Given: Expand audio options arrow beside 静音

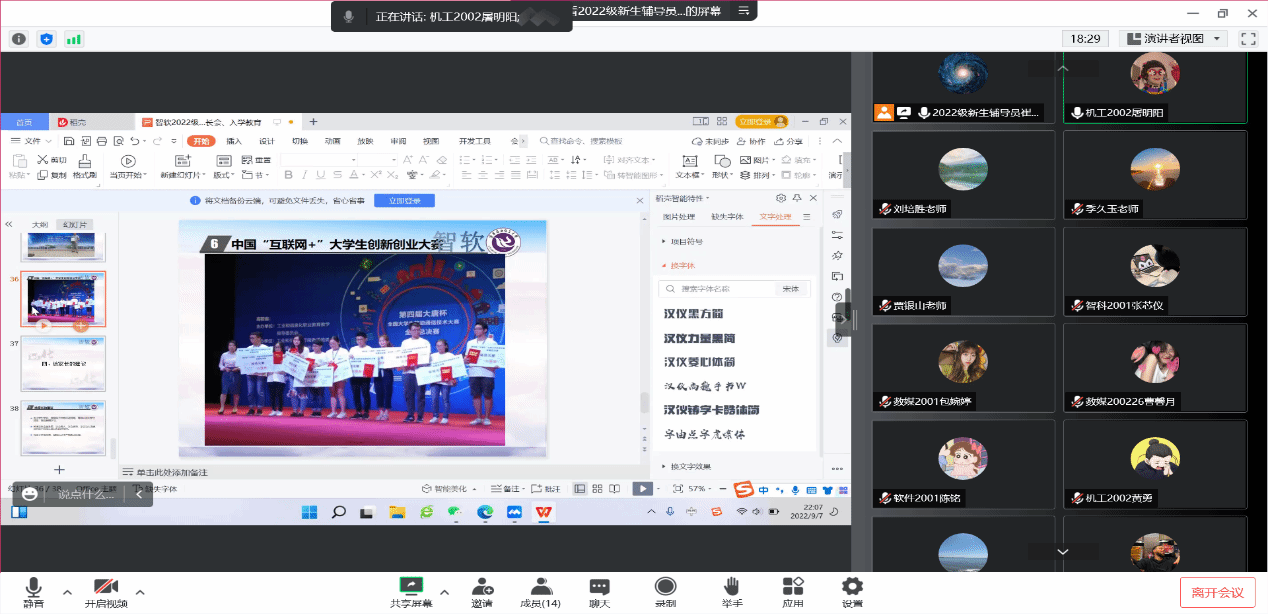Looking at the screenshot, I should (67, 592).
